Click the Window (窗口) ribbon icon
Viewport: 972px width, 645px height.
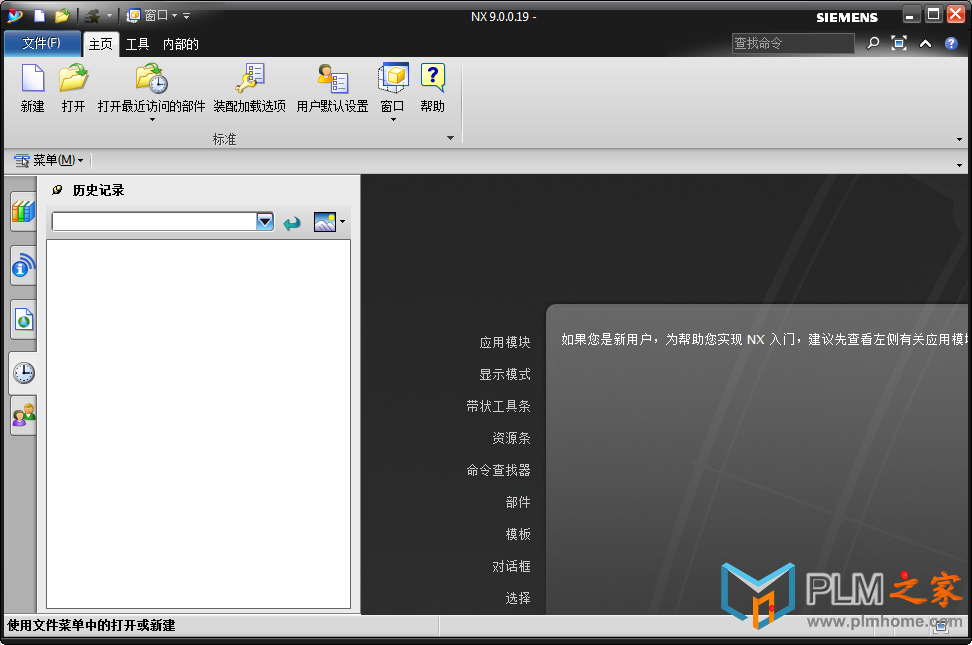pos(393,78)
